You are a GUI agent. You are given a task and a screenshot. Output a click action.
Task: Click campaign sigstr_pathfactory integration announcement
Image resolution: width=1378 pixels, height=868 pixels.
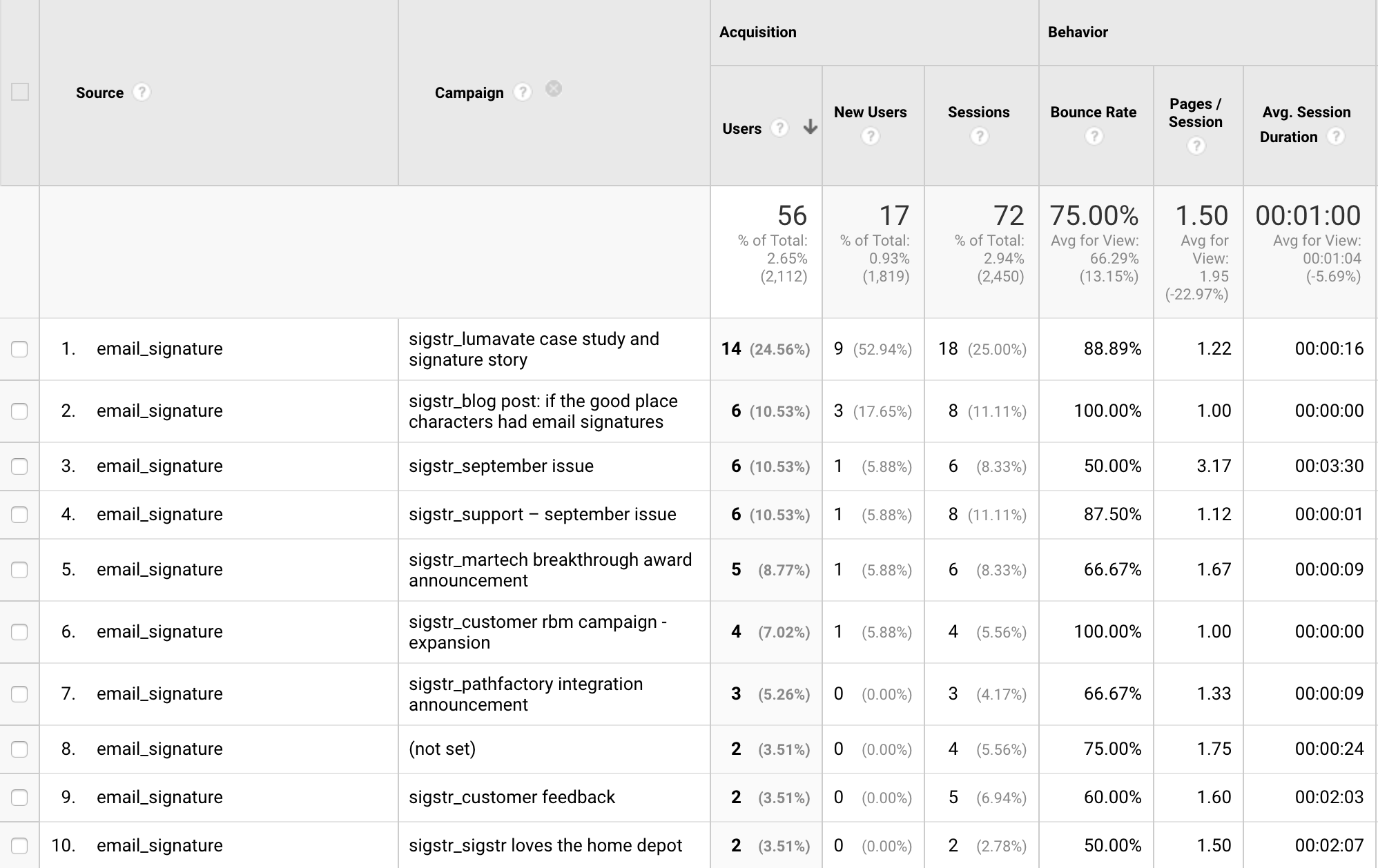coord(526,694)
